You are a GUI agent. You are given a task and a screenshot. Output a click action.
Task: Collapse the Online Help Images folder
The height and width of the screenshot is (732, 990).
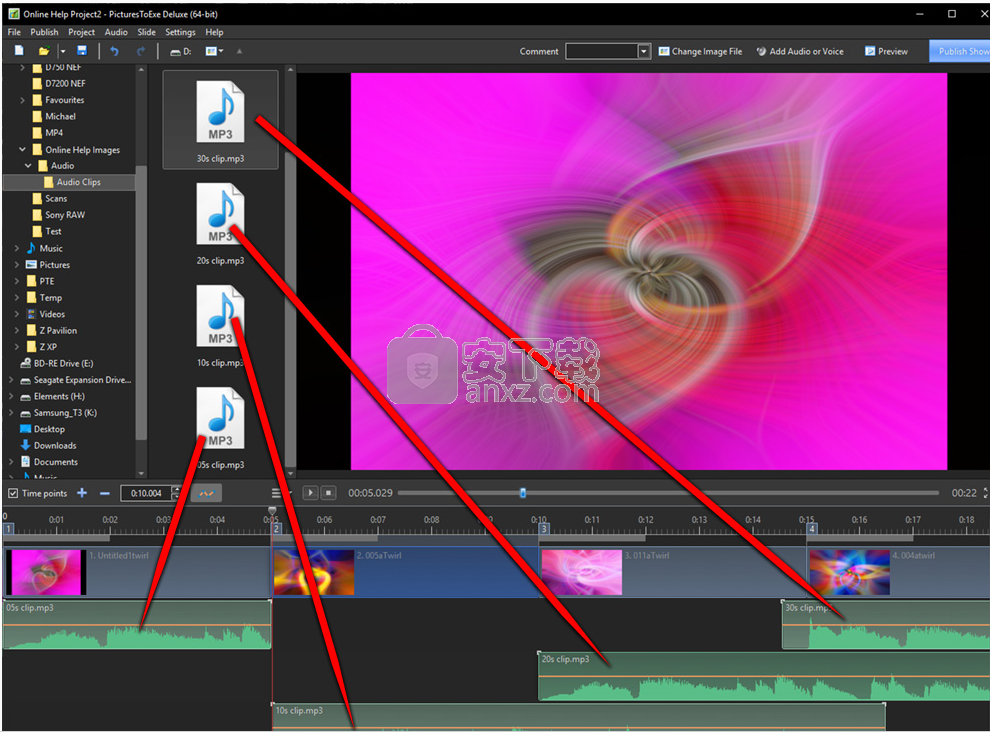pyautogui.click(x=23, y=150)
